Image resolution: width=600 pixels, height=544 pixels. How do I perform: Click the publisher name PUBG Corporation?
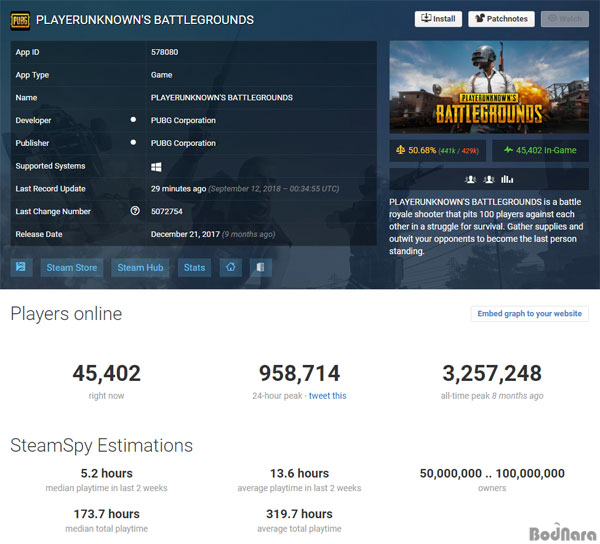(x=183, y=143)
